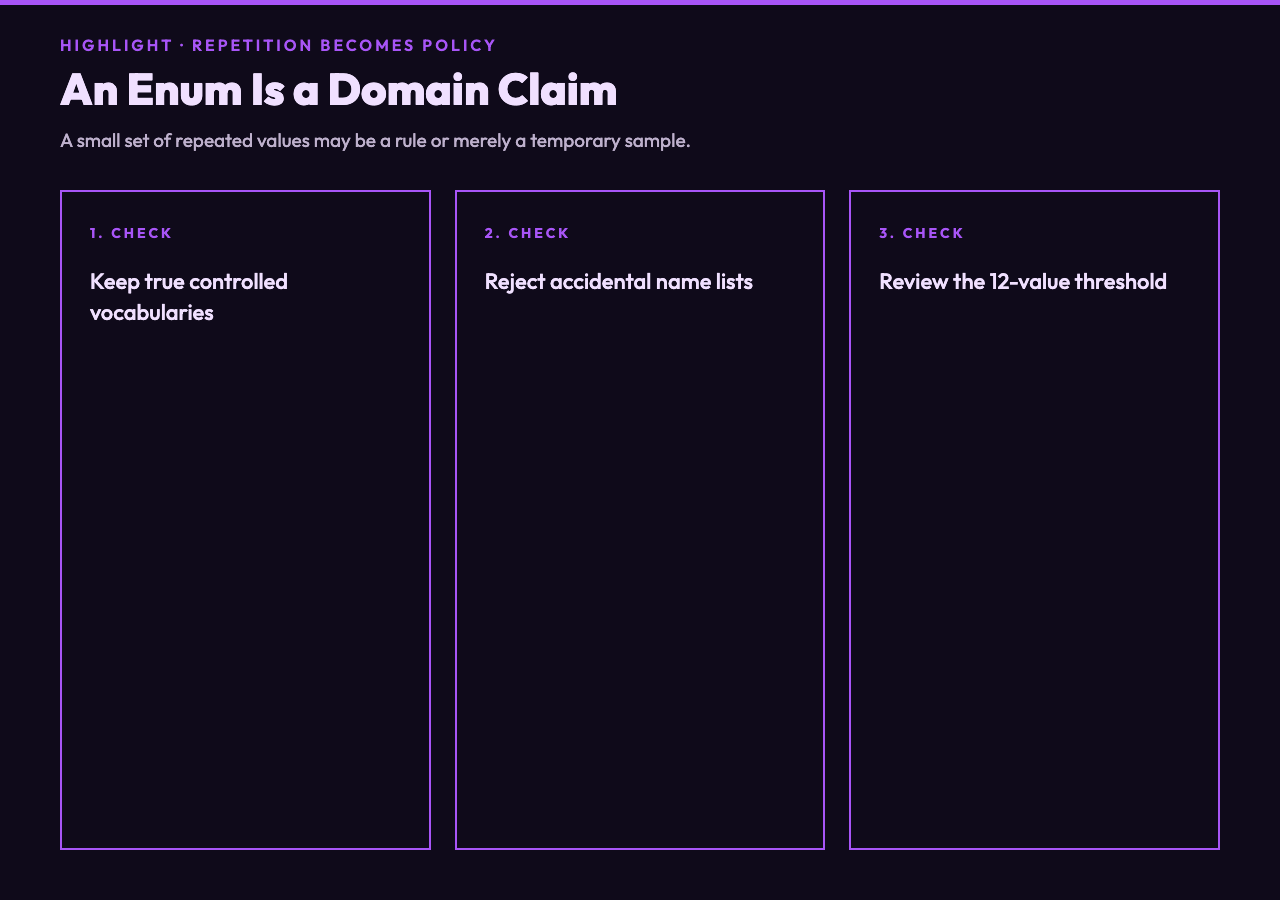Select the 'An Enum Is a Domain Claim' heading

click(x=338, y=89)
